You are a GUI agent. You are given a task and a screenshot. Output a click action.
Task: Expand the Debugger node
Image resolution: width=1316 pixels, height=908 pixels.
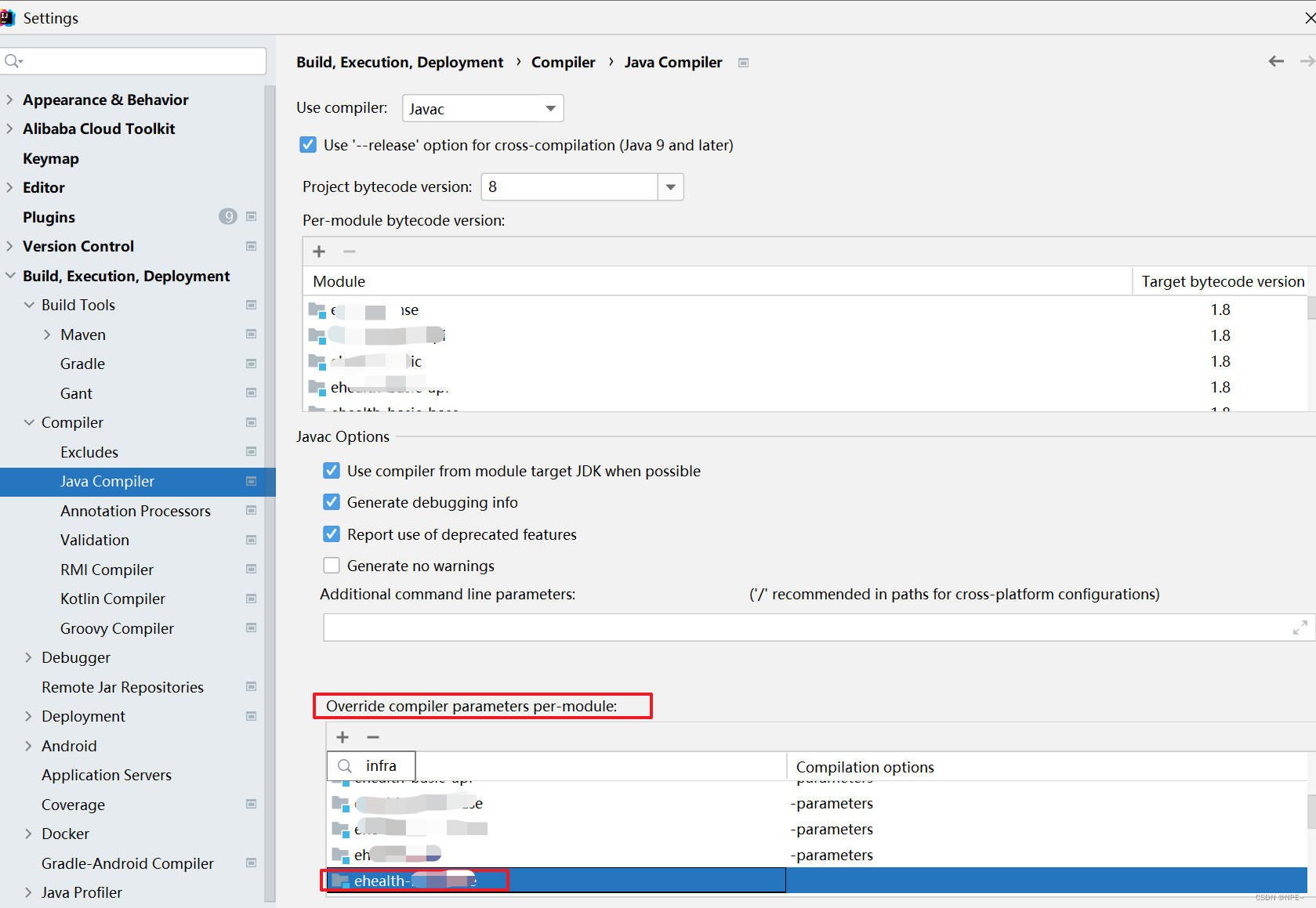[28, 657]
